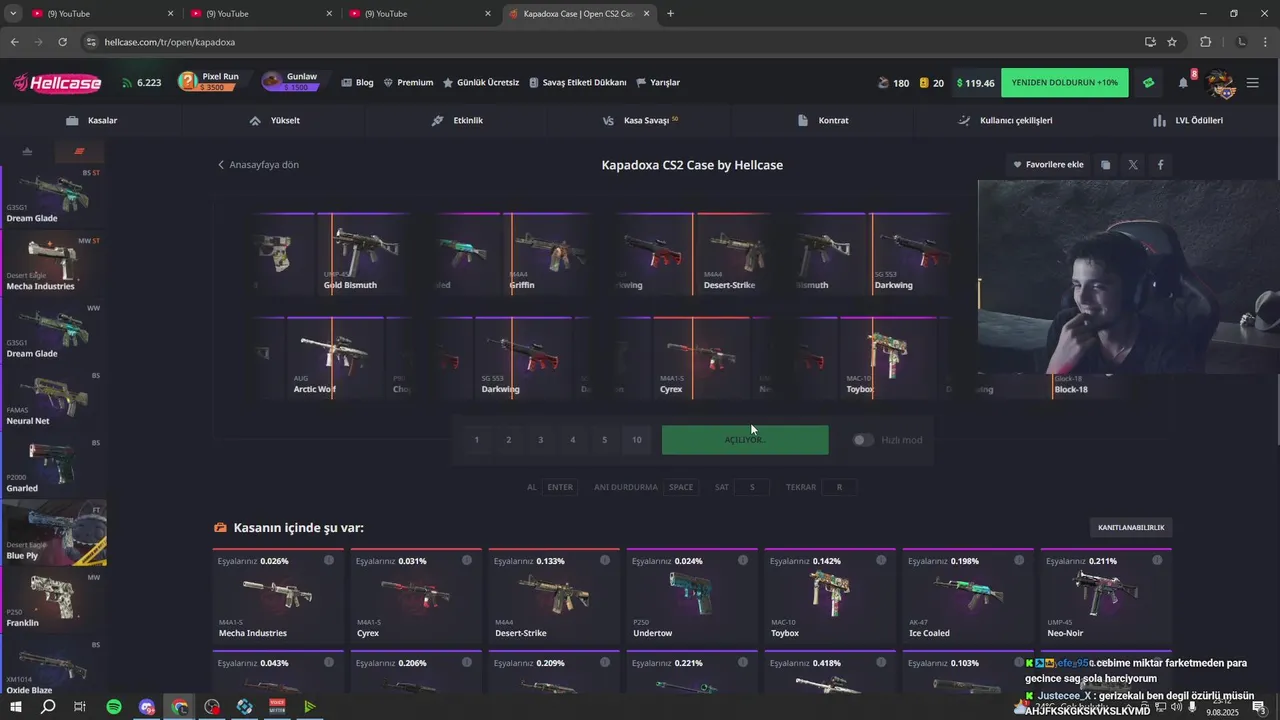Open the hamburger menu

pos(1253,83)
